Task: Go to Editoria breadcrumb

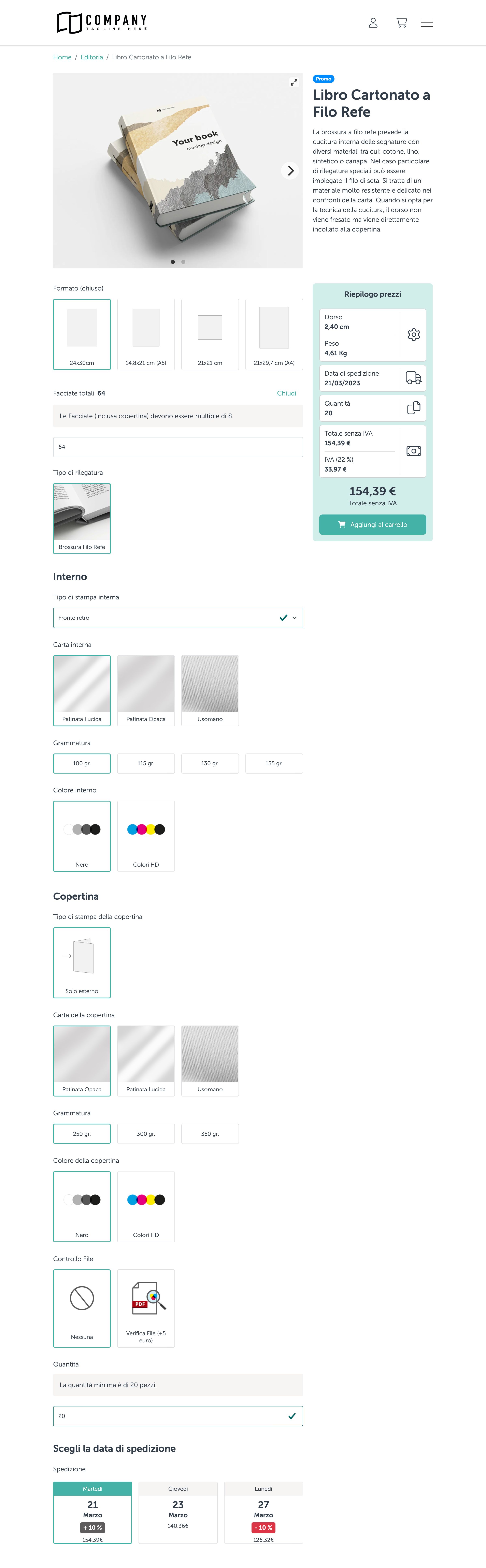Action: coord(92,57)
